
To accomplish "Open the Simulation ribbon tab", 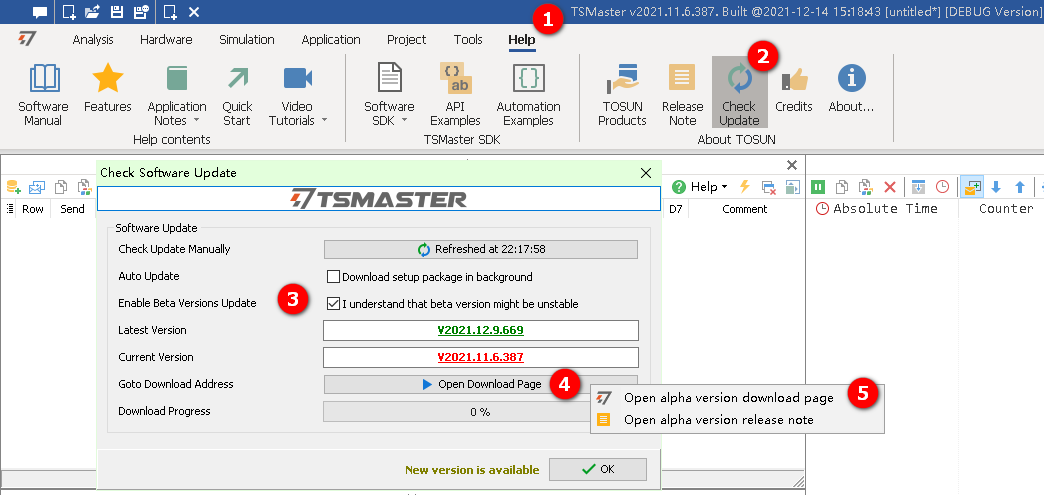I will 246,39.
